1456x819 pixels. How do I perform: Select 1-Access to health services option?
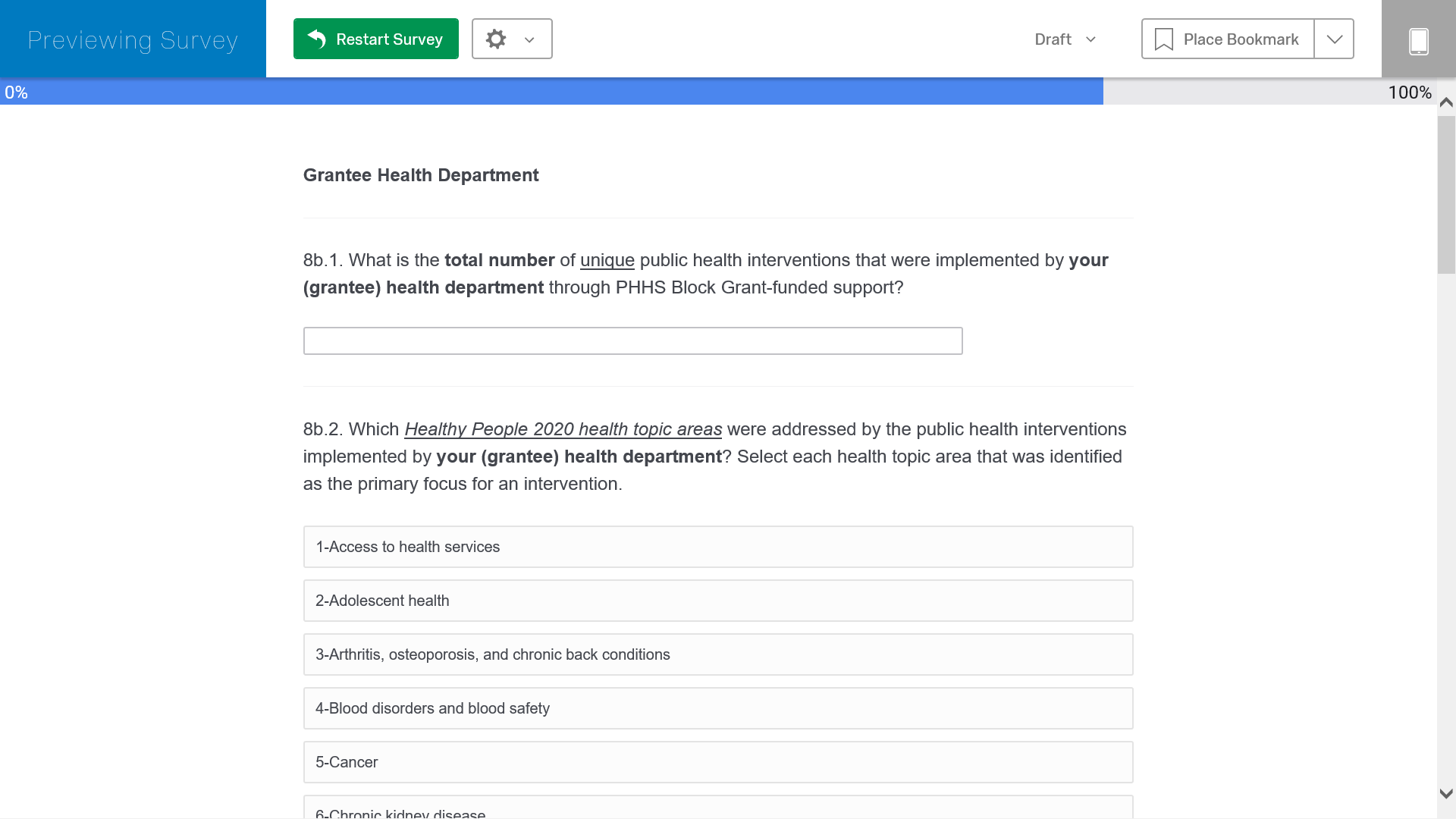tap(717, 547)
